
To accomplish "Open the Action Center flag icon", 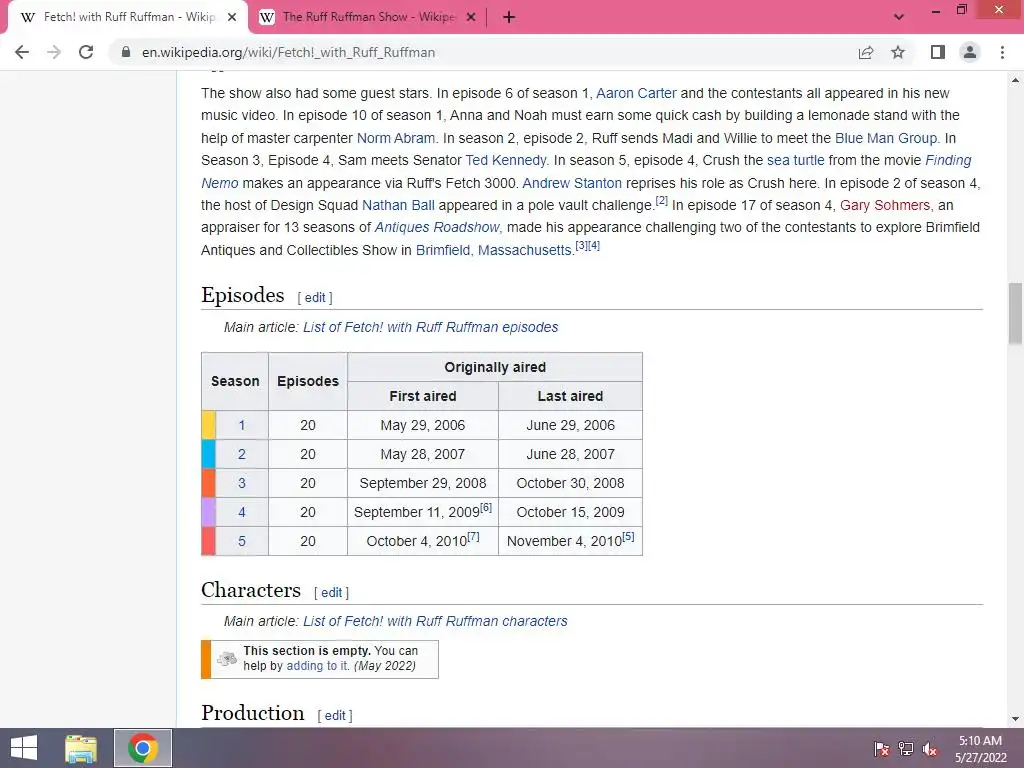I will (881, 749).
